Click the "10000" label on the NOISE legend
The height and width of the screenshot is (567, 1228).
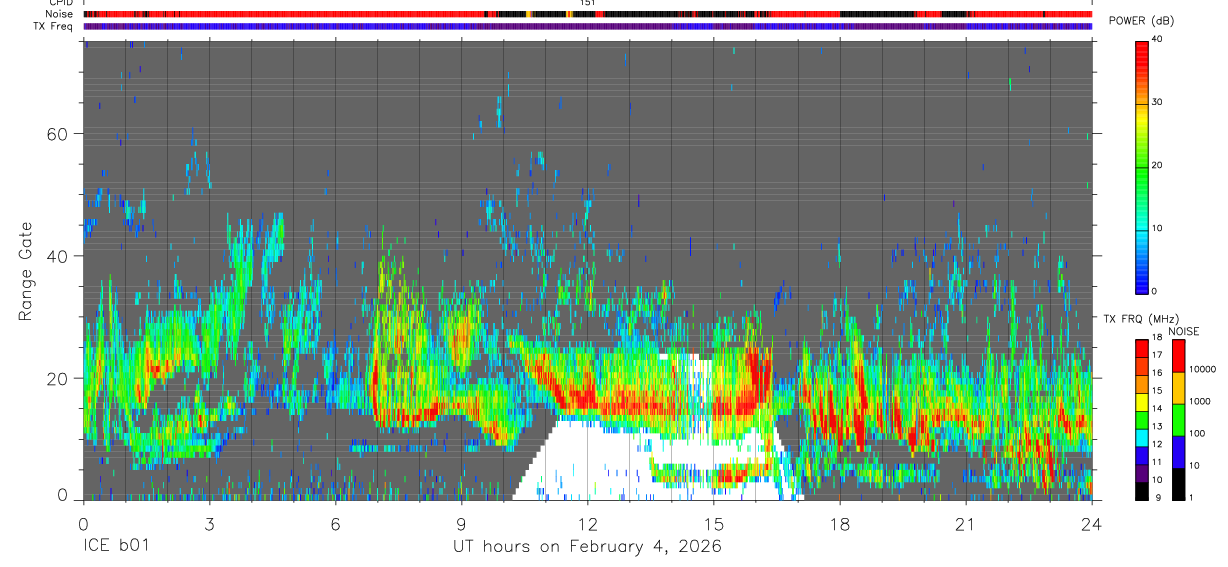(1203, 369)
